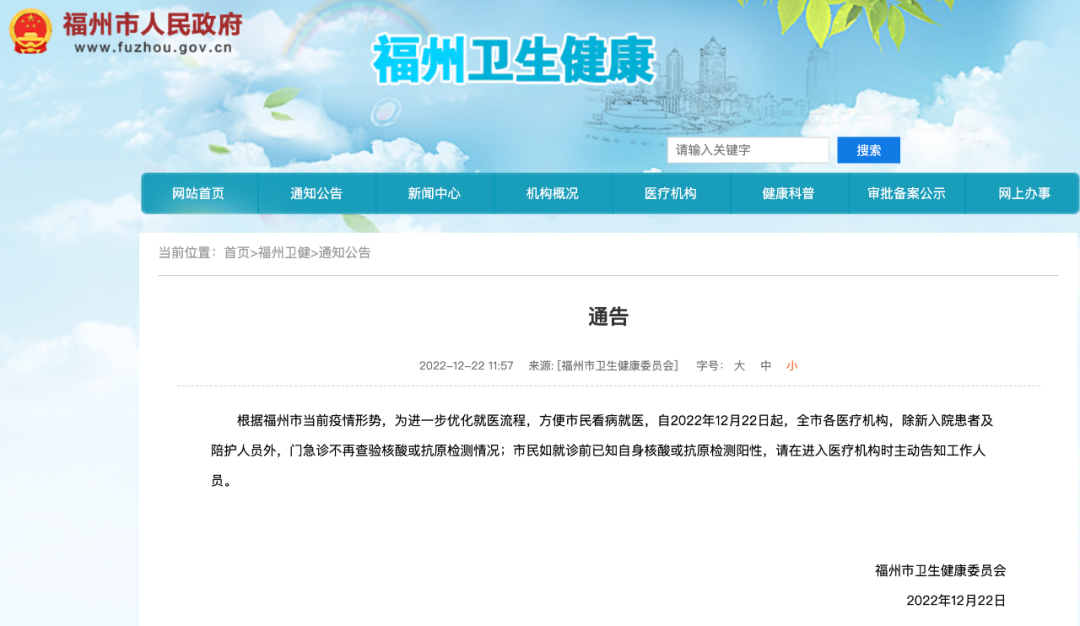
Task: Click the Fuzhou government emblem logo
Action: (x=30, y=30)
